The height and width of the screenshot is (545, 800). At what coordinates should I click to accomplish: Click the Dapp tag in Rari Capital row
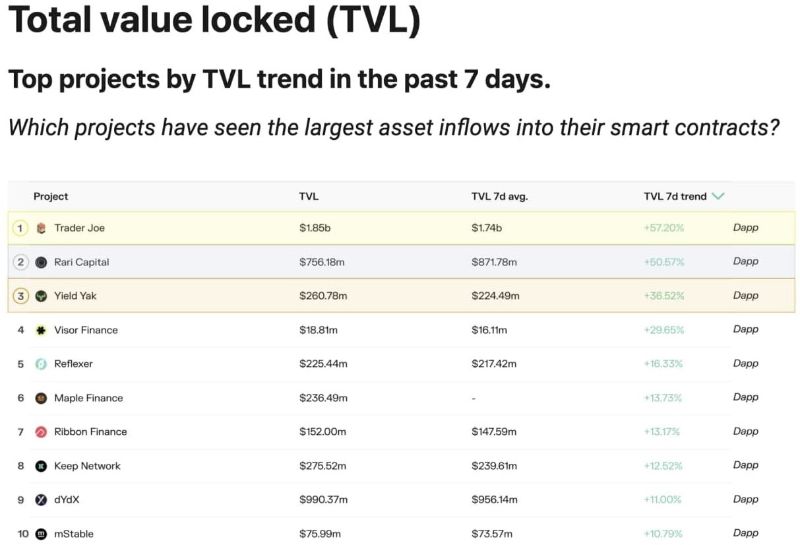click(x=745, y=262)
